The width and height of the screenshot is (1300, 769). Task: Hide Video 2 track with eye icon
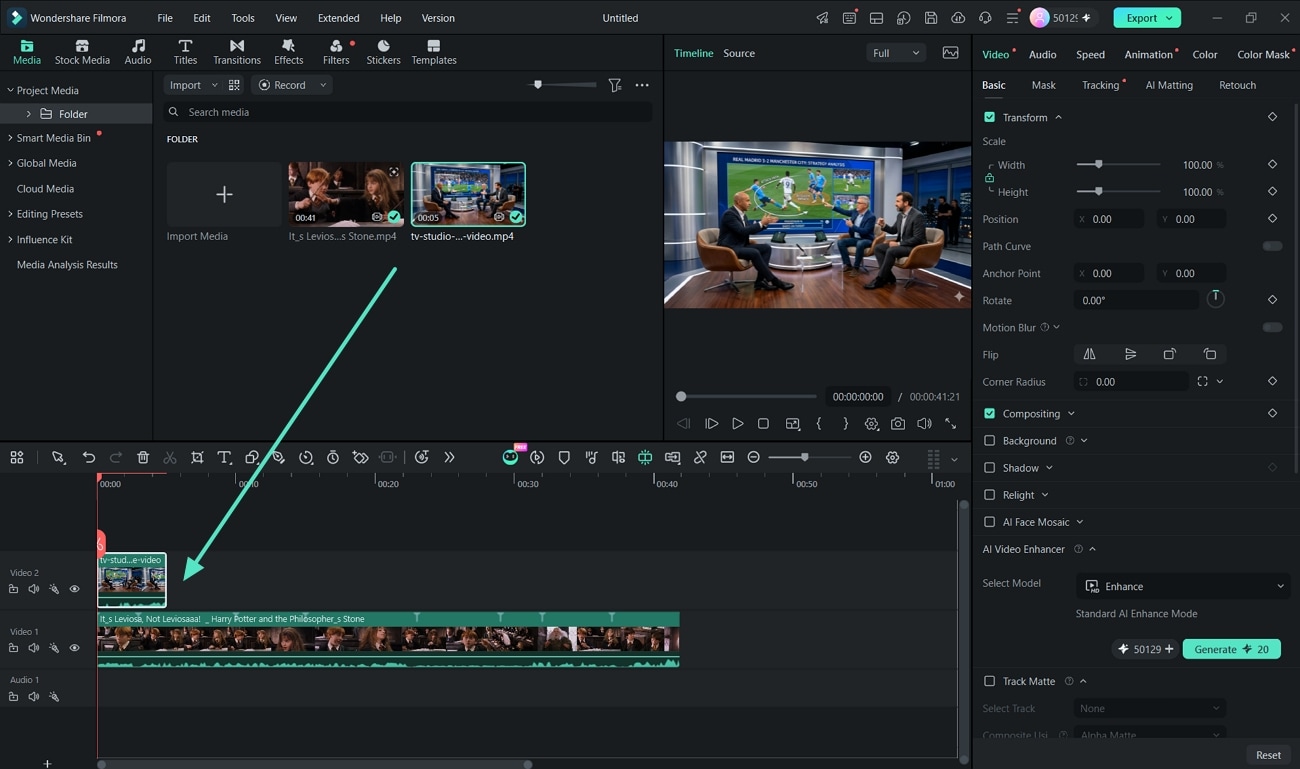[x=74, y=589]
